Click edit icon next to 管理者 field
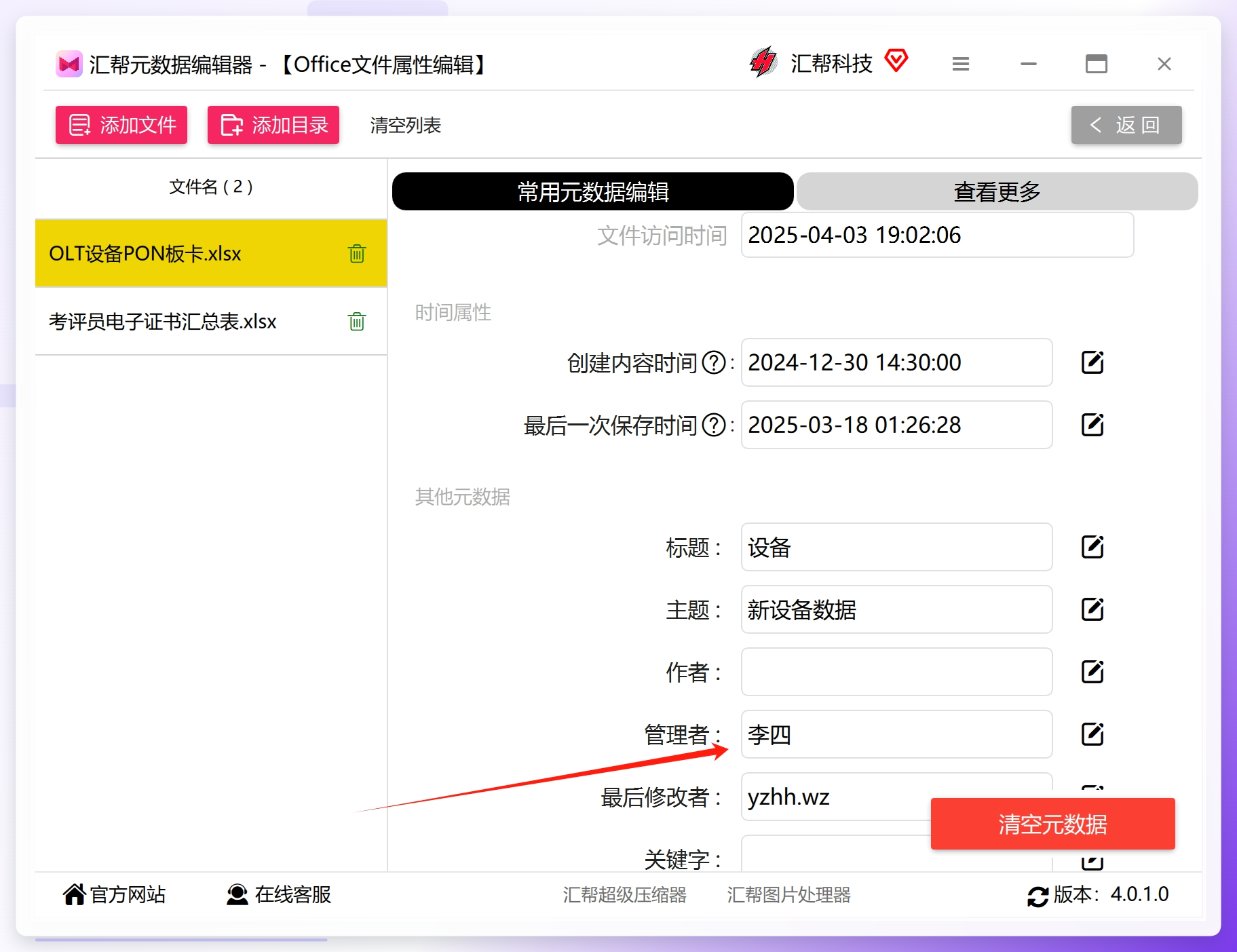The width and height of the screenshot is (1237, 952). tap(1092, 734)
